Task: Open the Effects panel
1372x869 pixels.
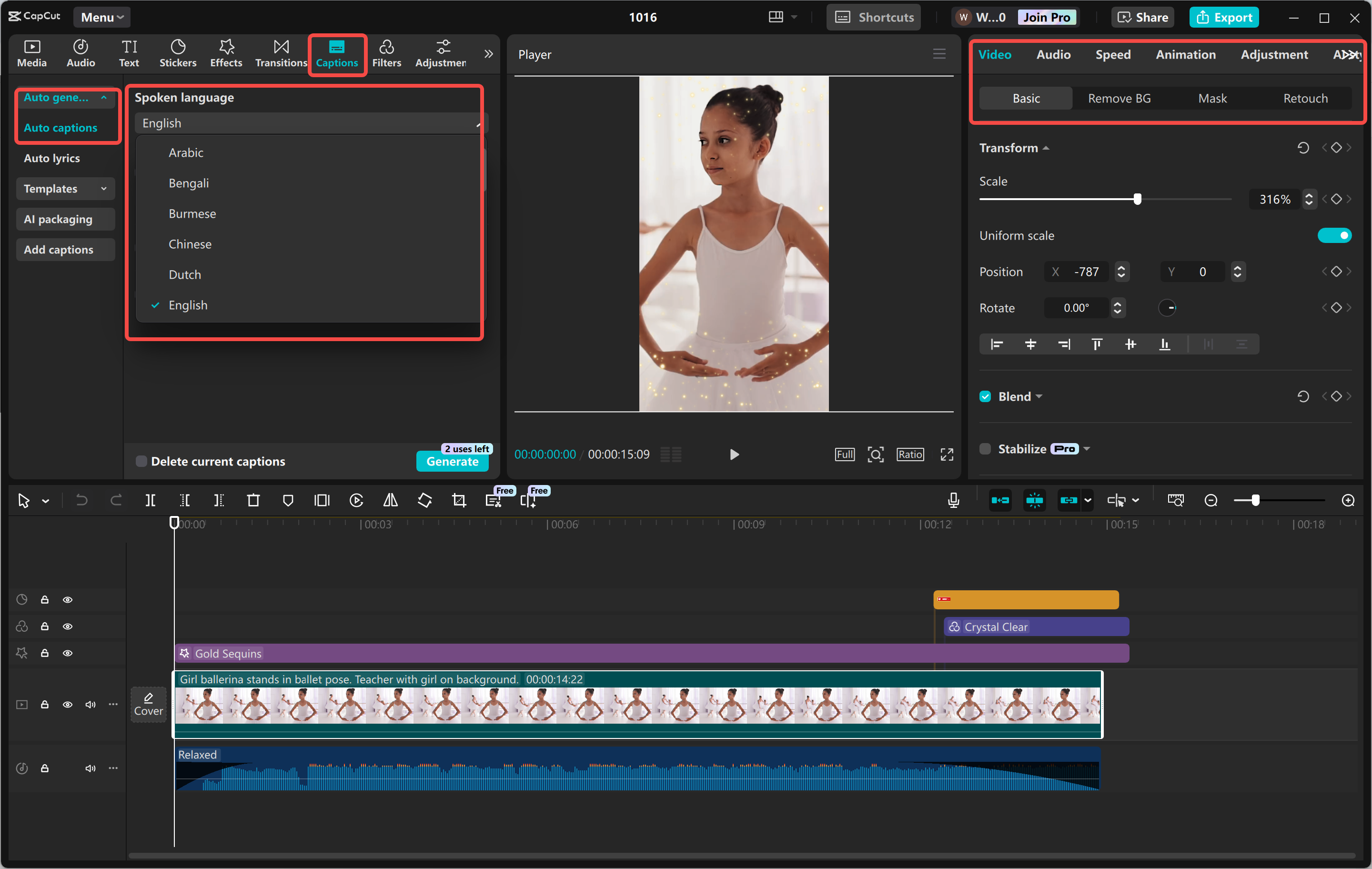Action: pos(226,53)
